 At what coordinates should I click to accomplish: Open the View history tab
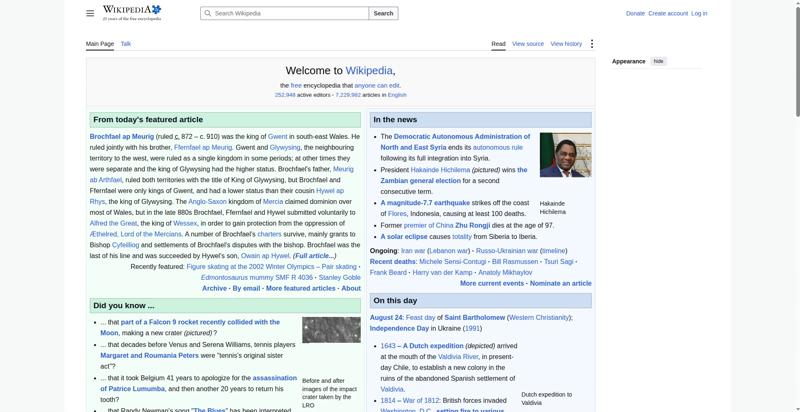566,44
